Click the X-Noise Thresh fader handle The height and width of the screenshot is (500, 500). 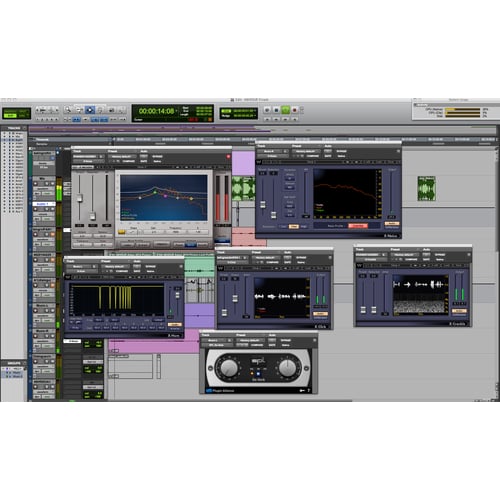point(263,204)
